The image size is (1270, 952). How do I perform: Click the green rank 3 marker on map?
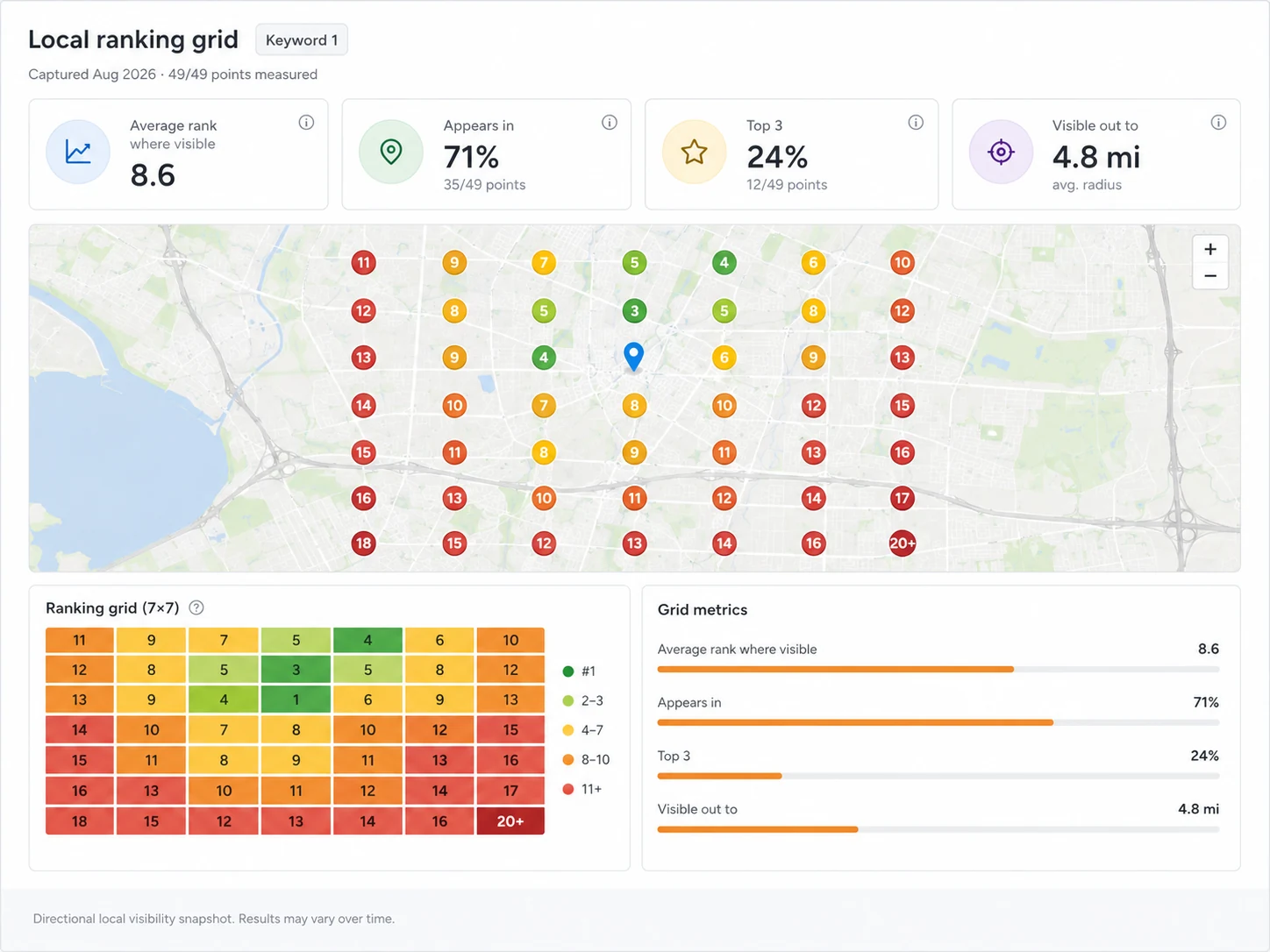coord(634,310)
